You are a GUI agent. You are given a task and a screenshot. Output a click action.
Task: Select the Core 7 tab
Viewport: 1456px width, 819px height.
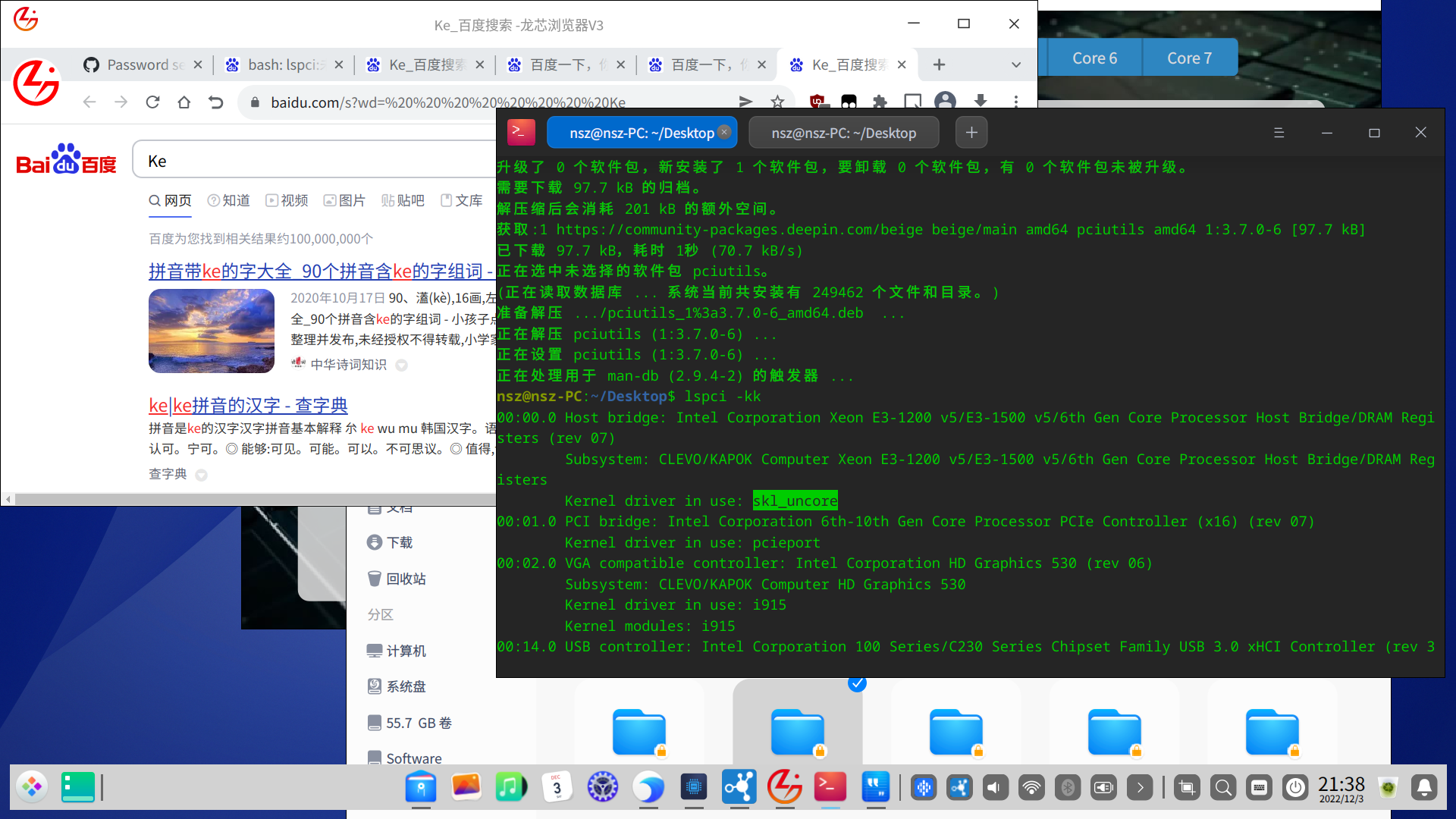point(1189,58)
